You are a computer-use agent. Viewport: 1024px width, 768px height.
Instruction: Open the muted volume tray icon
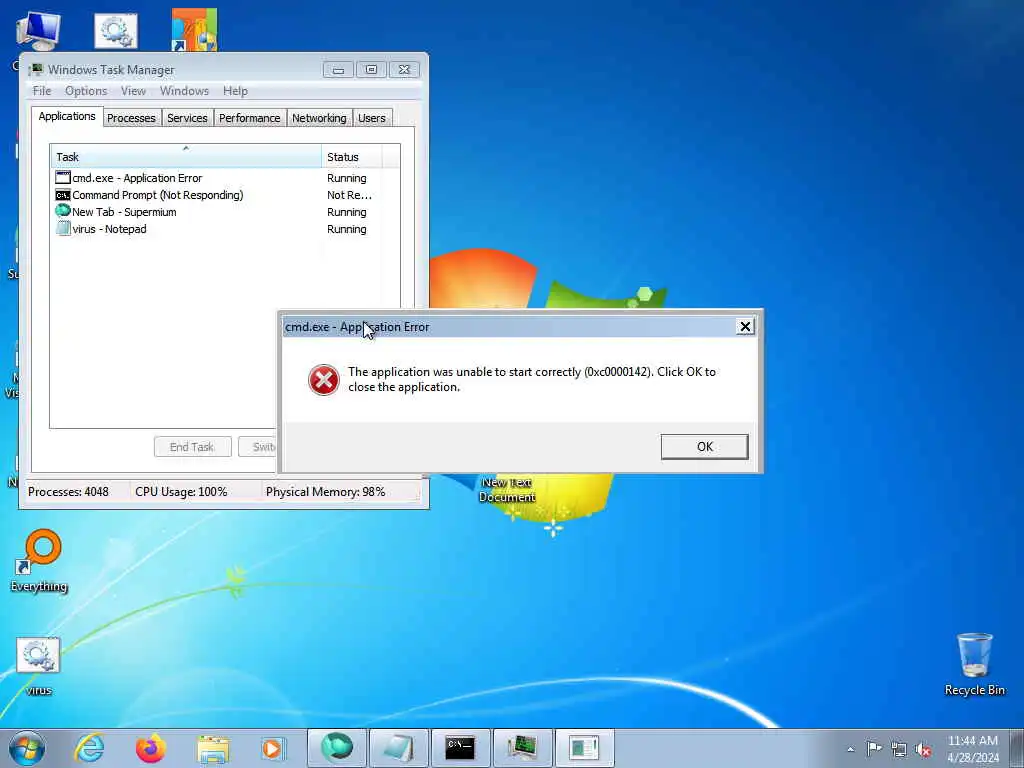pos(923,749)
